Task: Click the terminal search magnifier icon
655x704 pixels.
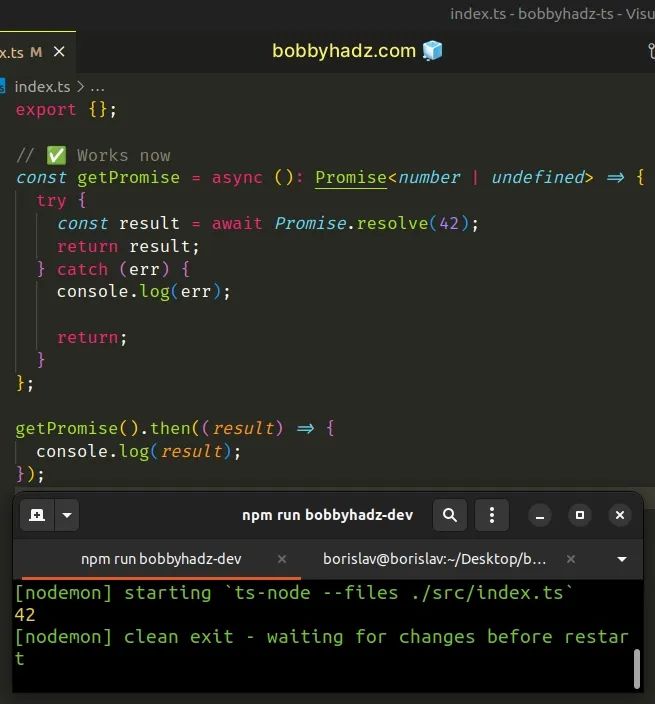Action: click(x=450, y=515)
